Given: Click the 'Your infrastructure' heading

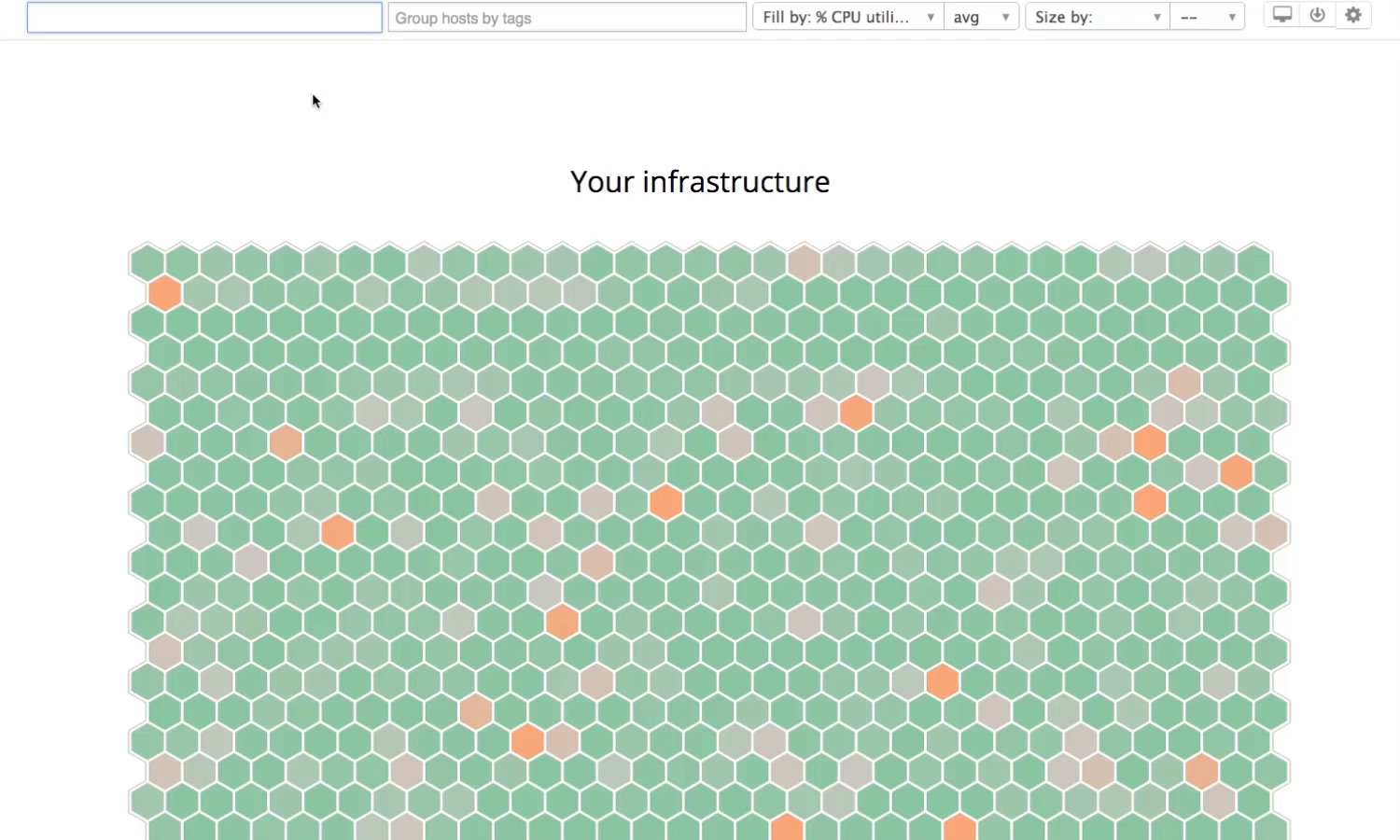Looking at the screenshot, I should click(699, 181).
